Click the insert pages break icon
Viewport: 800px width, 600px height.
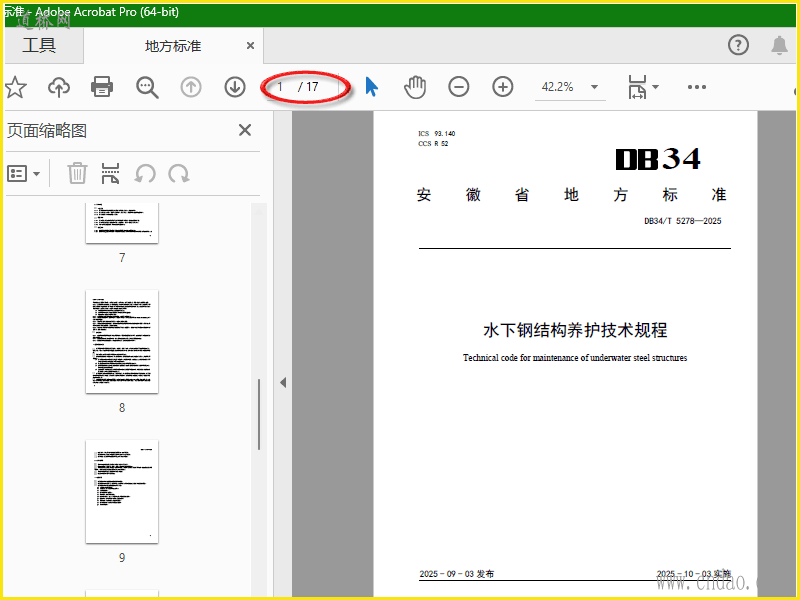coord(111,173)
